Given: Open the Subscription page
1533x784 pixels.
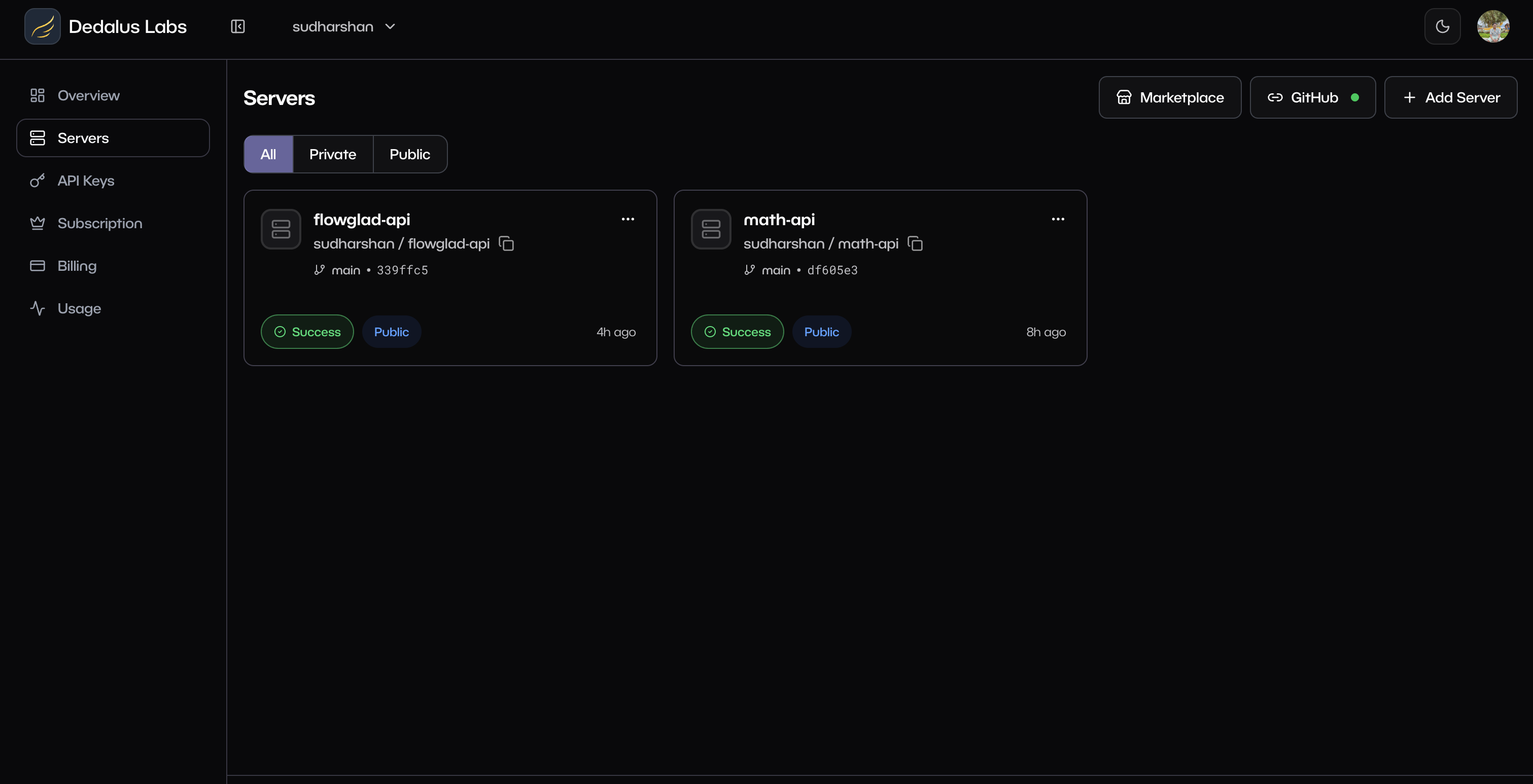Looking at the screenshot, I should tap(99, 224).
